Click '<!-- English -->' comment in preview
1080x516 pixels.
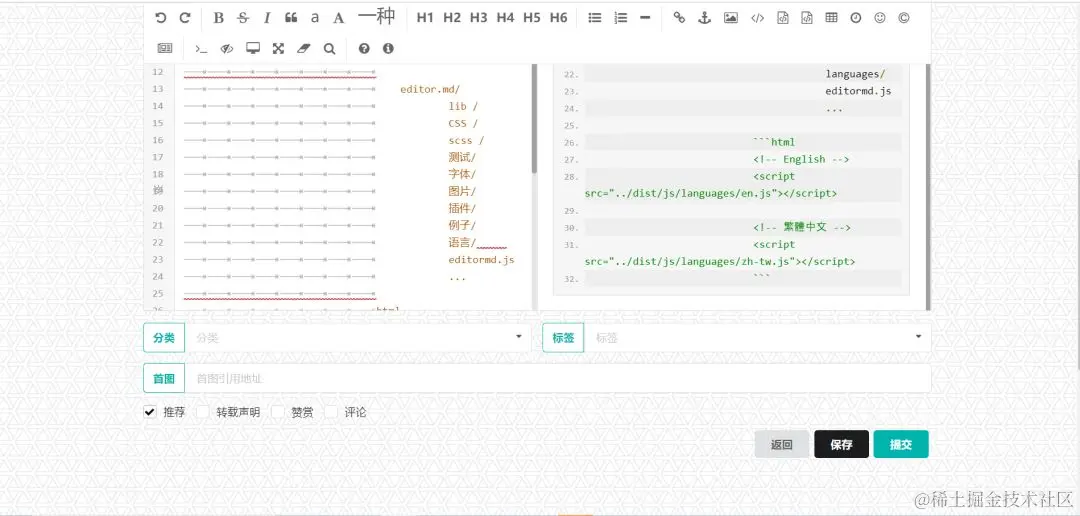(801, 159)
